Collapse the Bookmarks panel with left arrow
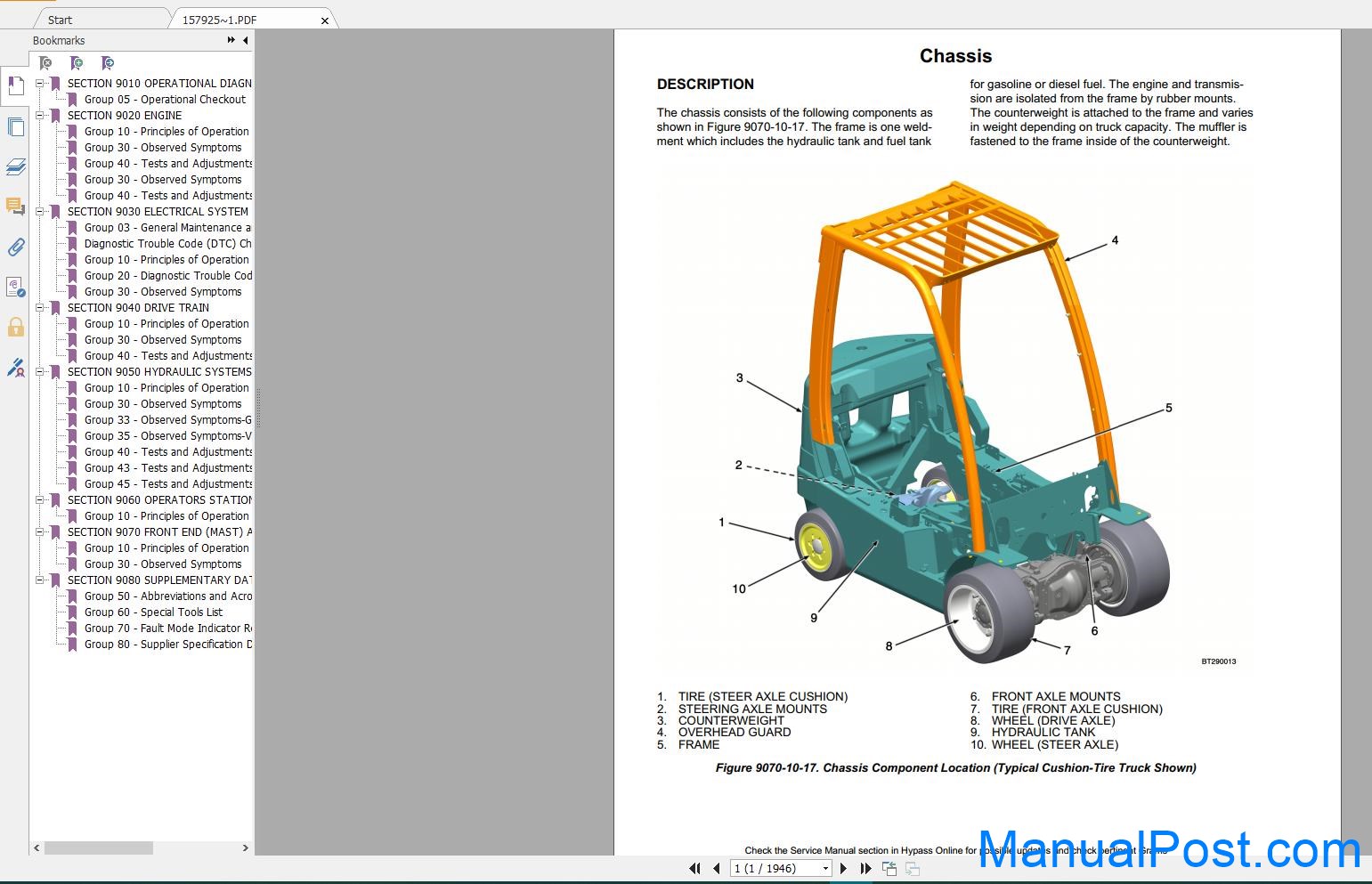 [246, 40]
